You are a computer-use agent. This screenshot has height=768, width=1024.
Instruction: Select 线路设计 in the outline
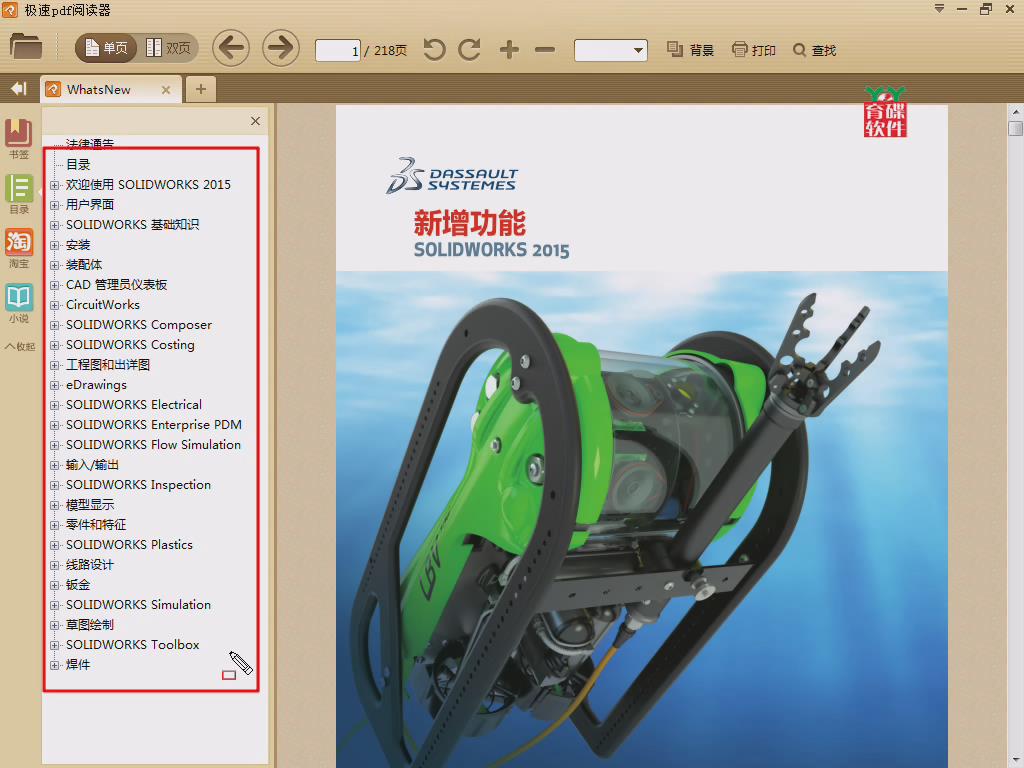[x=90, y=565]
